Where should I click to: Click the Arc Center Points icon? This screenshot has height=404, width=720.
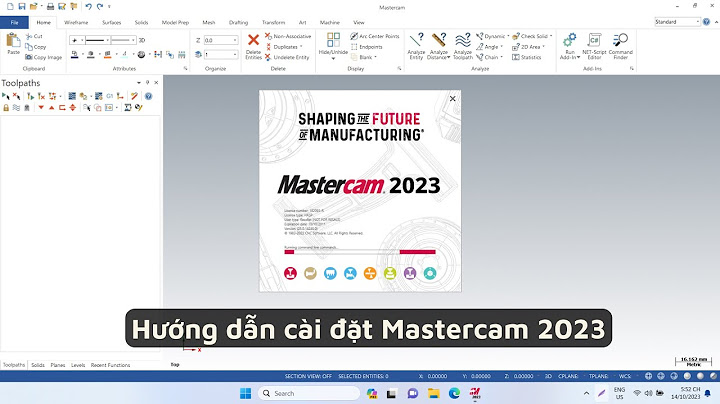pos(354,36)
